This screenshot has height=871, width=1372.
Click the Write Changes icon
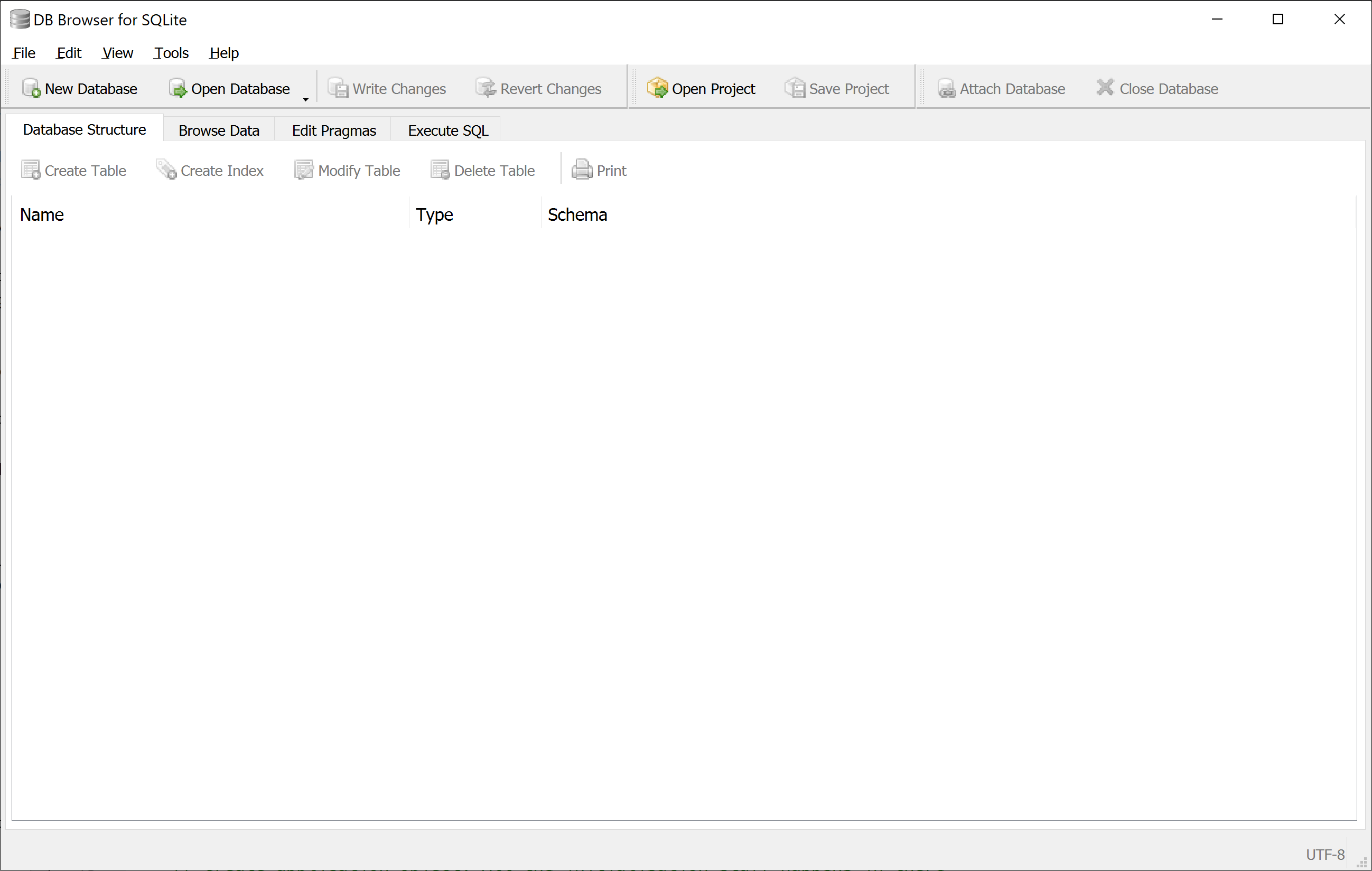[387, 88]
